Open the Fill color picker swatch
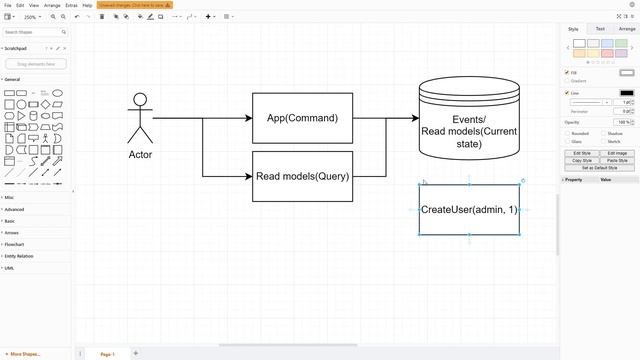This screenshot has width=640, height=360. (x=627, y=73)
